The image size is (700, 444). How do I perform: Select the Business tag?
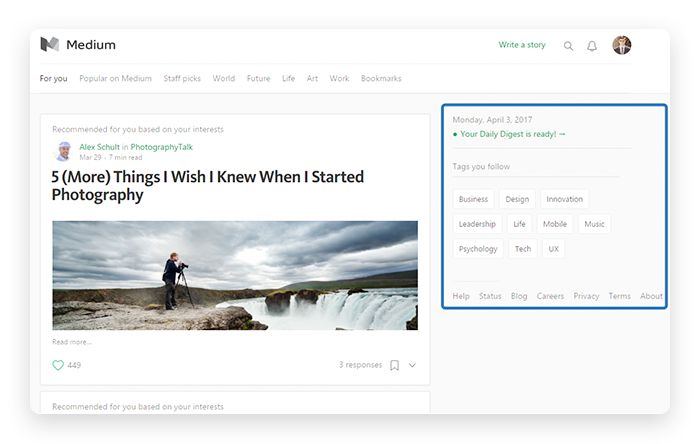click(x=473, y=199)
